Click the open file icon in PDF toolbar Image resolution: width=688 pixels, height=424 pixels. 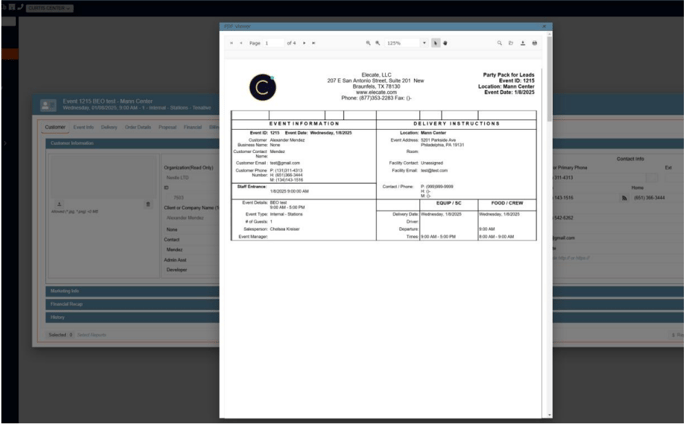click(511, 43)
